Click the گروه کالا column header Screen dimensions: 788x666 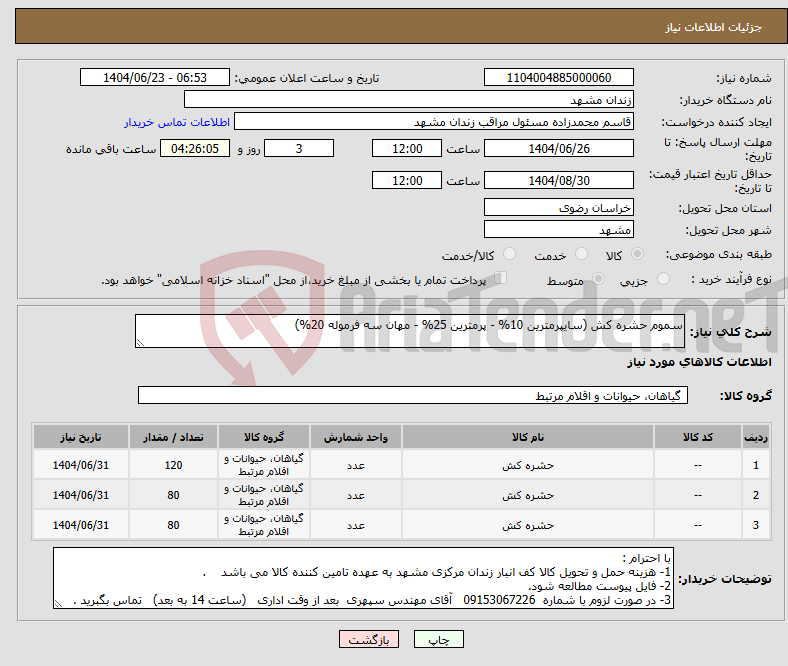point(264,437)
